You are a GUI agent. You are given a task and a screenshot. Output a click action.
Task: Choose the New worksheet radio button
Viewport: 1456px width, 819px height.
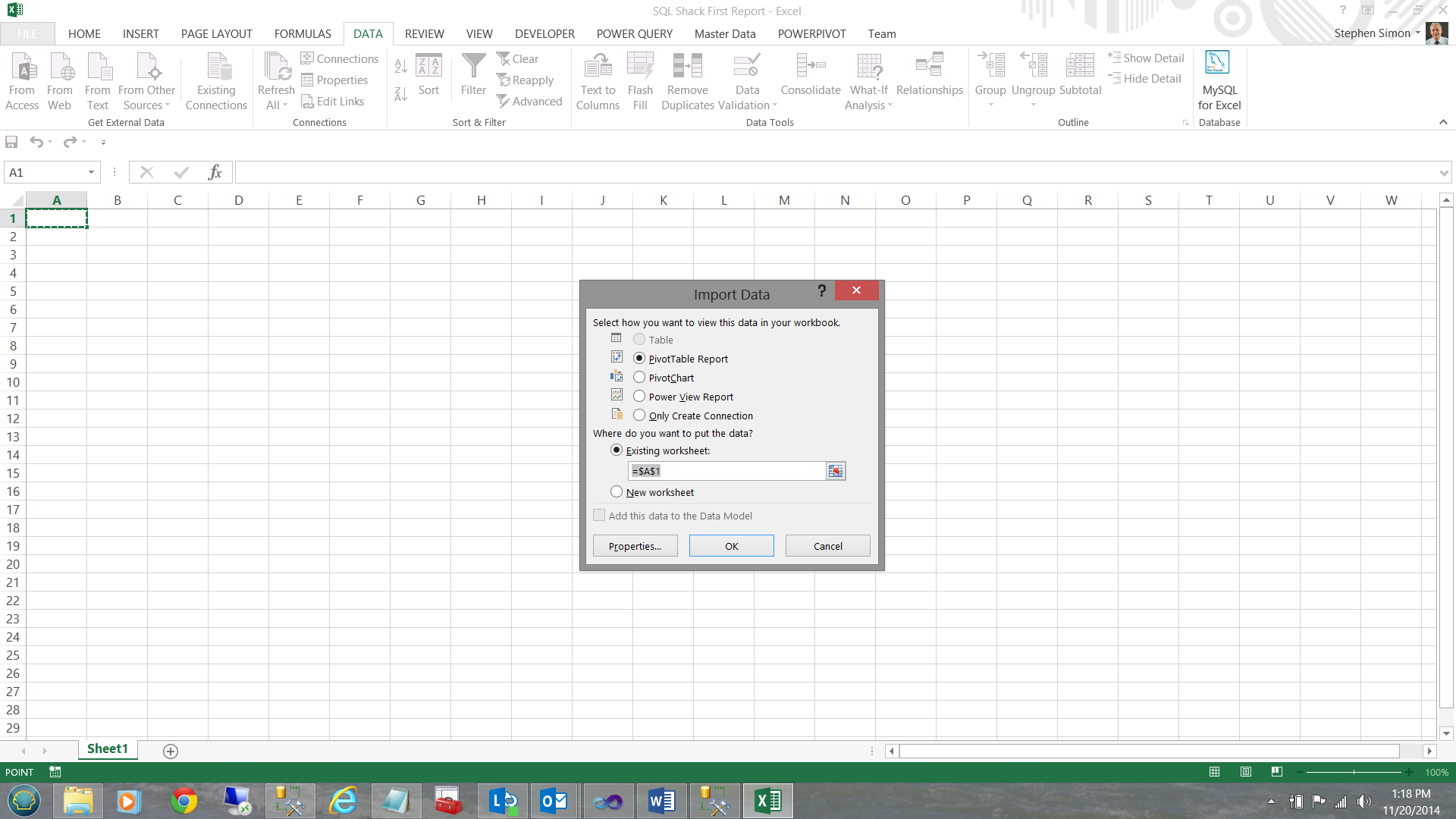pyautogui.click(x=617, y=492)
